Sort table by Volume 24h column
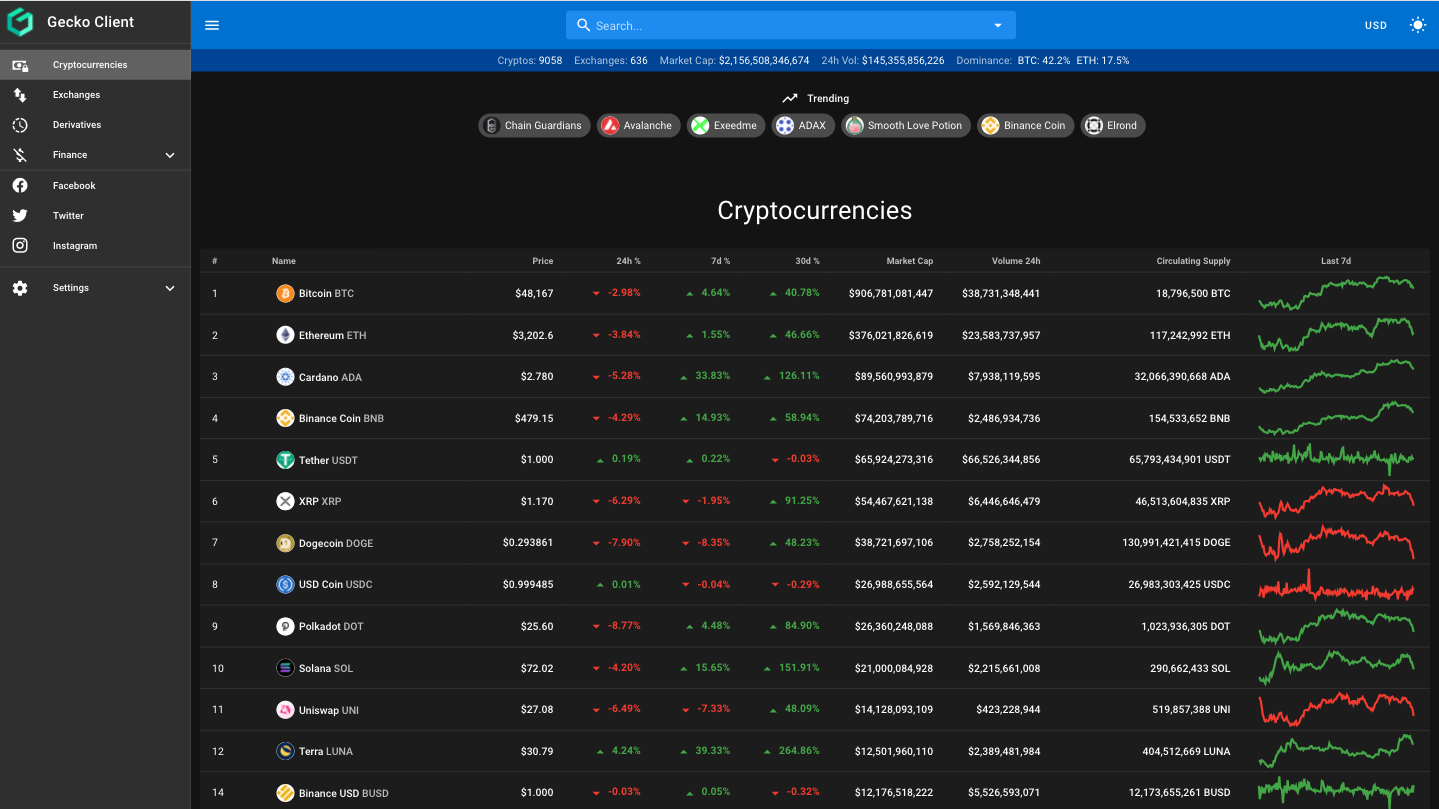1439x809 pixels. 1016,261
